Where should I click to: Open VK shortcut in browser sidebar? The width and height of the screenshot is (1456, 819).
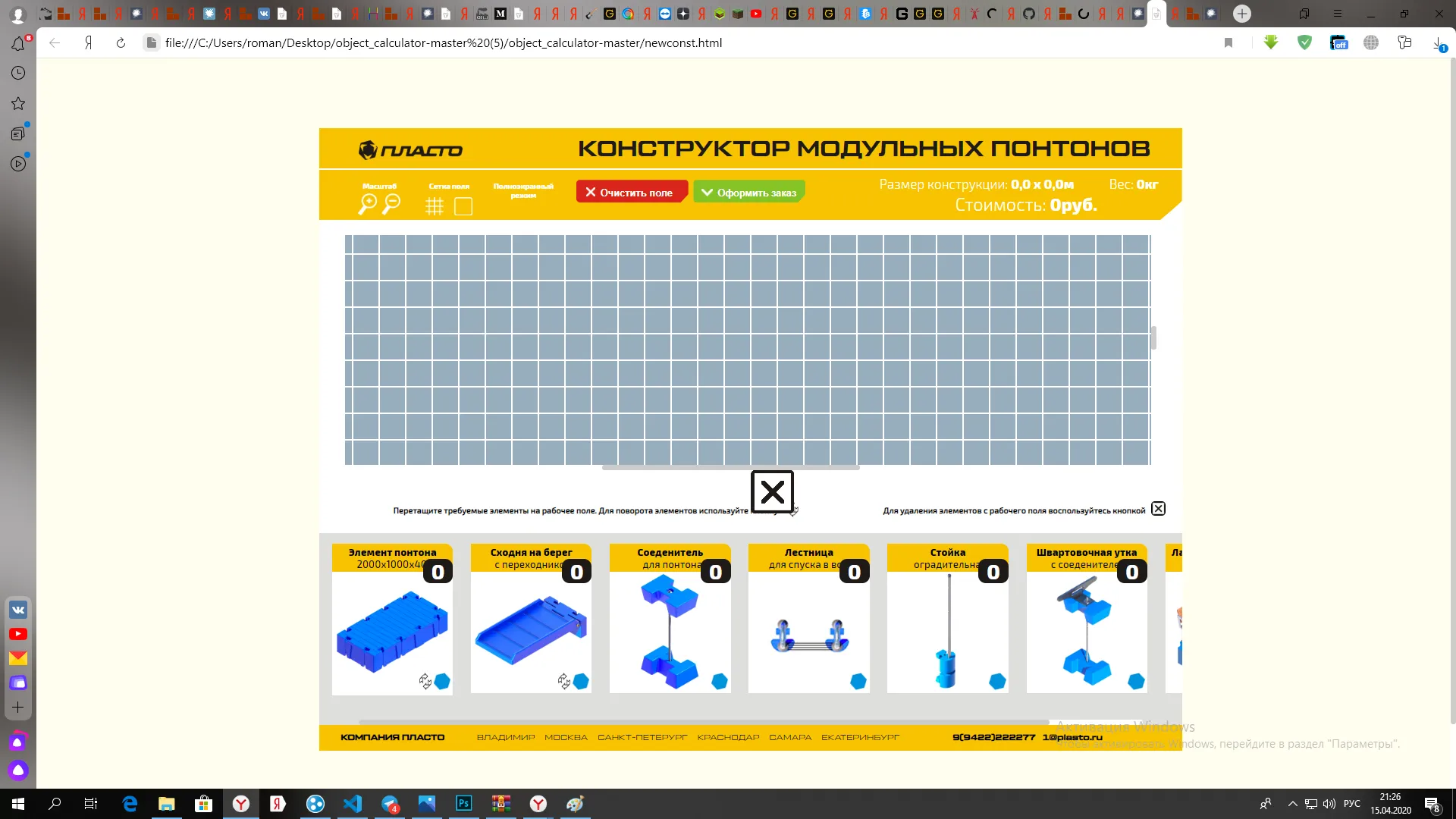(18, 610)
